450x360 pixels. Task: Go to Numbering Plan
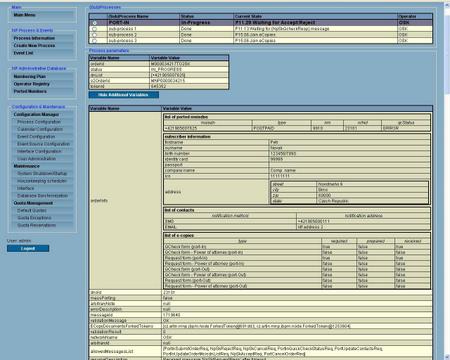41,77
